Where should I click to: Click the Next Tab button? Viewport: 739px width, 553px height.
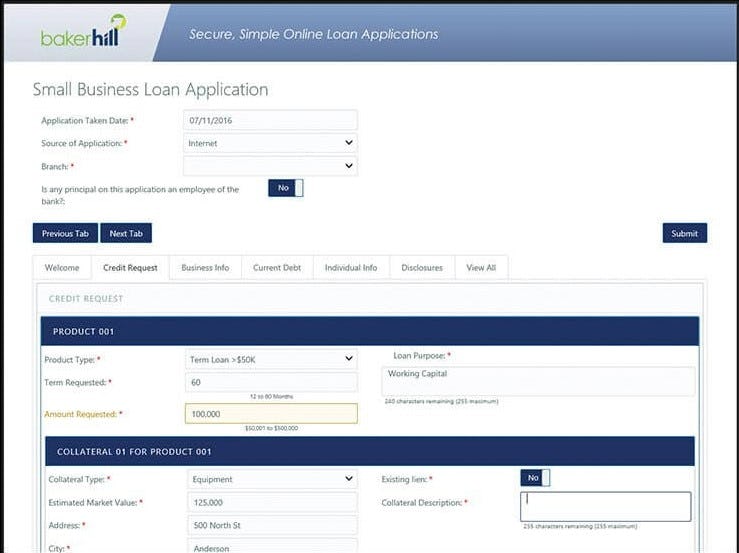pyautogui.click(x=126, y=233)
